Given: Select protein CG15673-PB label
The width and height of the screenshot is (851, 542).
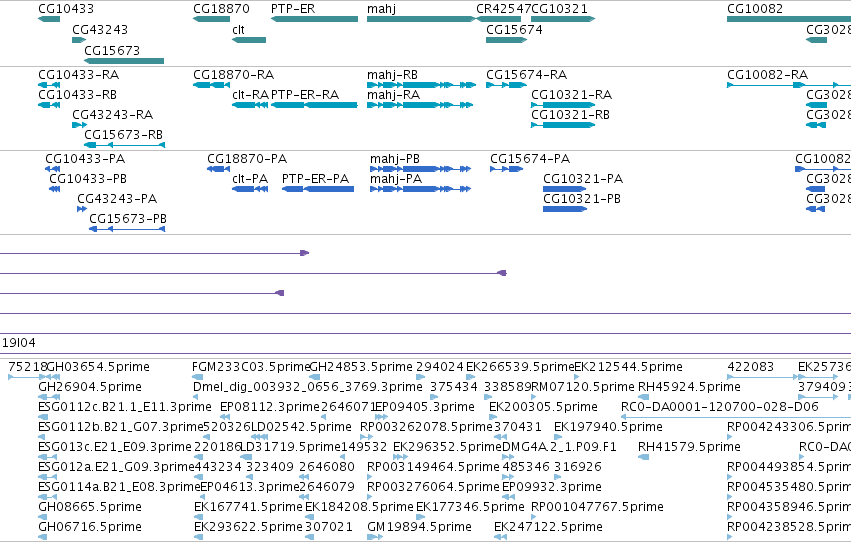Looking at the screenshot, I should 128,219.
